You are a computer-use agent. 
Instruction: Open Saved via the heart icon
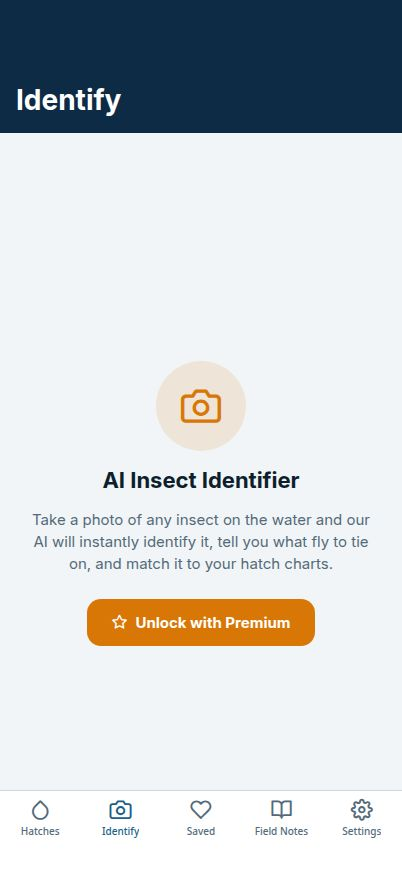coord(201,810)
